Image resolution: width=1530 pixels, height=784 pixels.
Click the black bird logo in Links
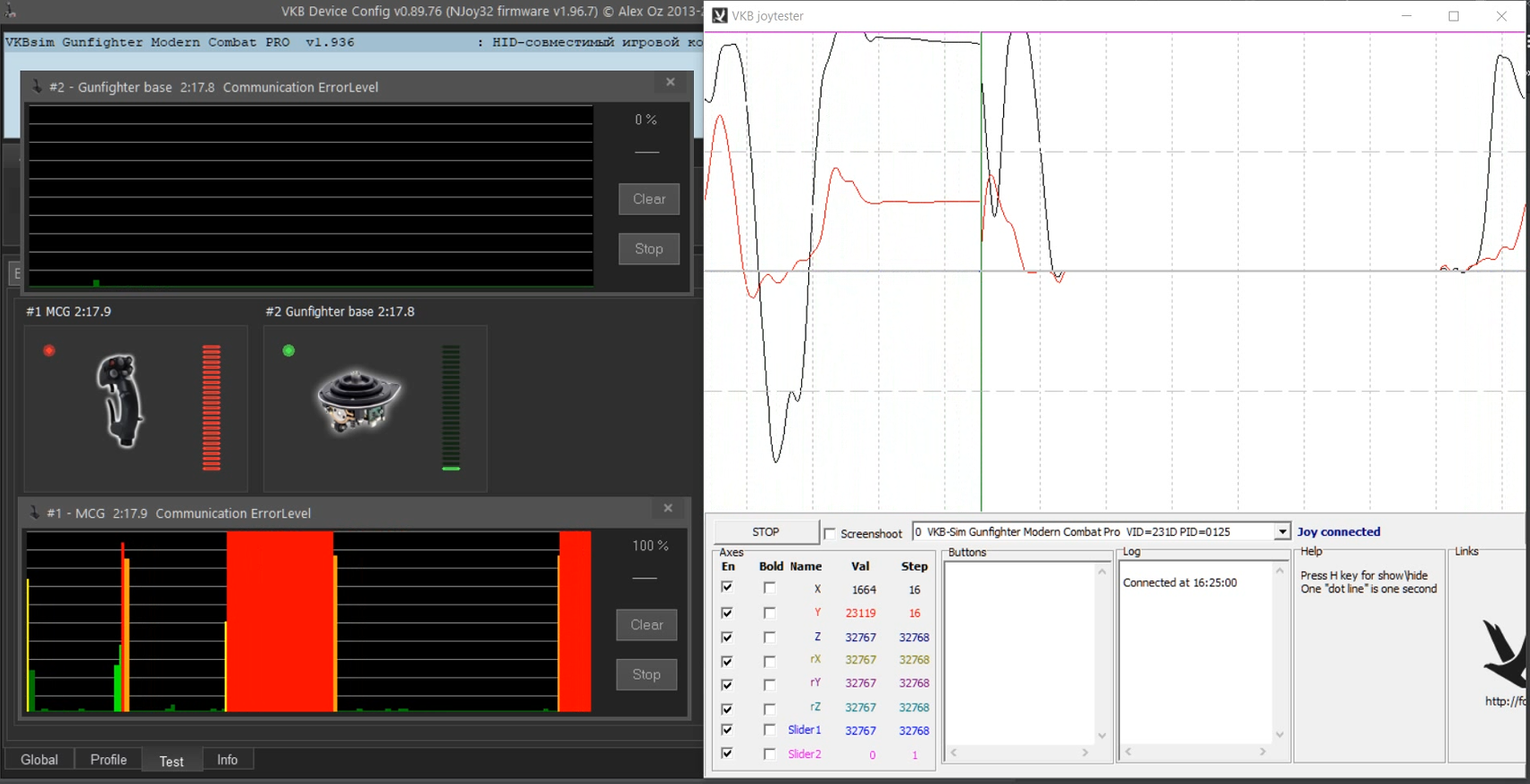tap(1505, 654)
